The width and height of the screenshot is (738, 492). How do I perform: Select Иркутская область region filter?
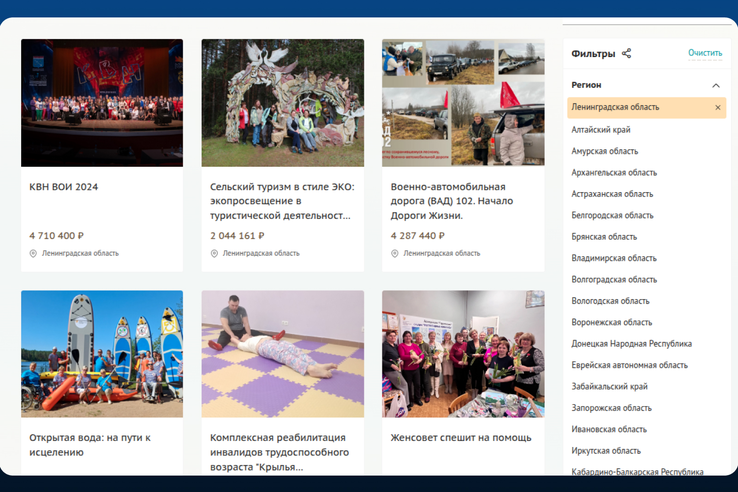point(606,451)
